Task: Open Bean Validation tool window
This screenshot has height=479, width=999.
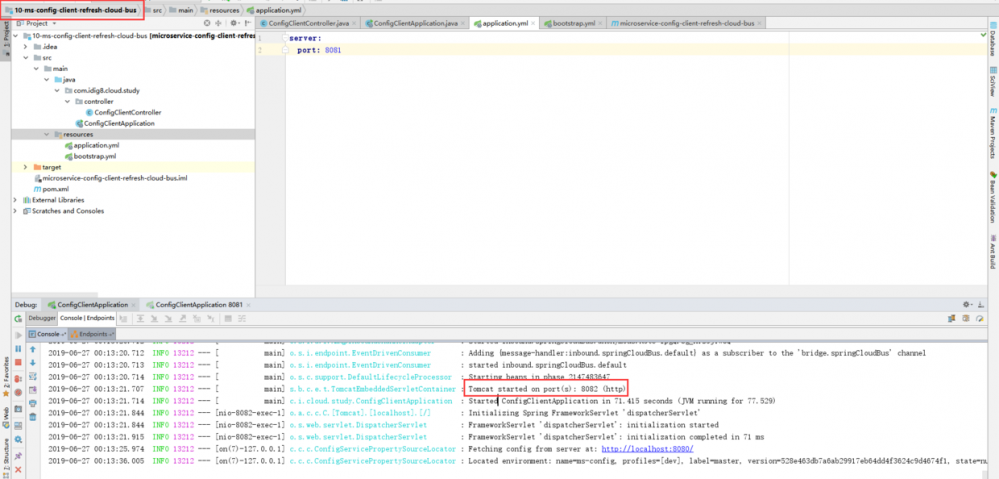Action: coord(993,196)
